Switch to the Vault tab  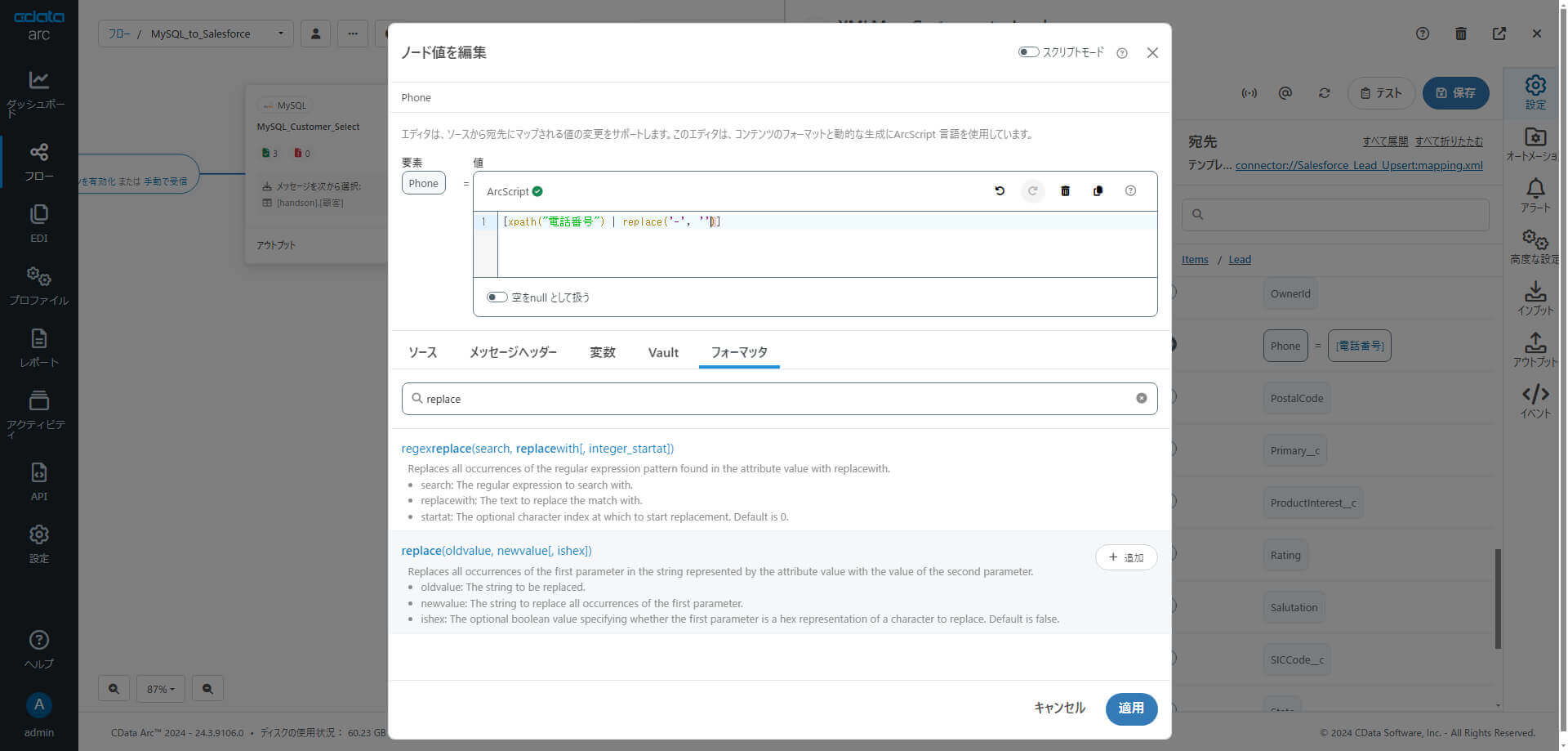click(663, 352)
